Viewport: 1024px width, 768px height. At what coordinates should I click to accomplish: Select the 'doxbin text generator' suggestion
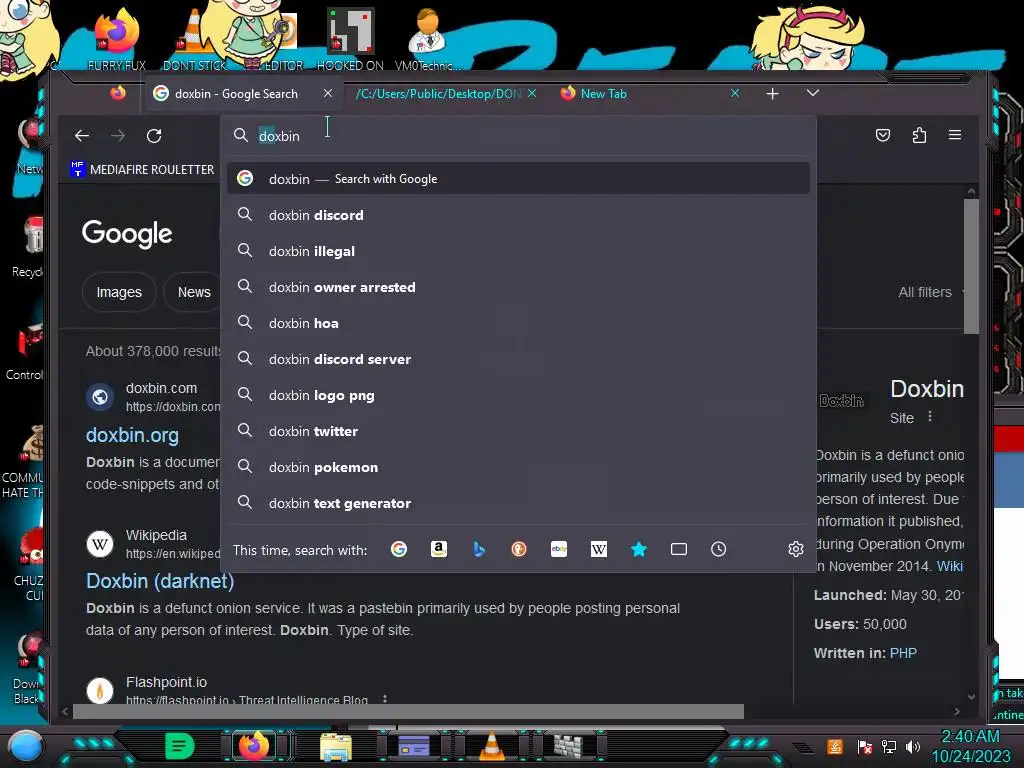coord(519,503)
